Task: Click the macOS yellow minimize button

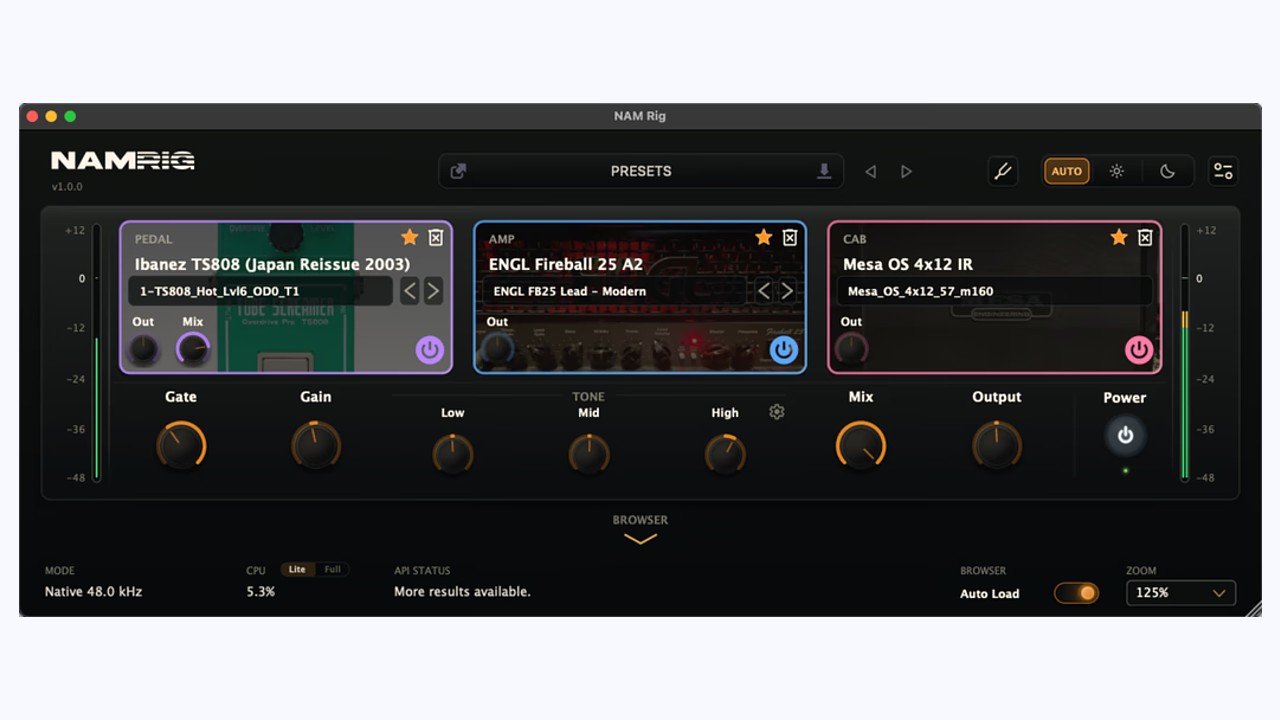Action: point(51,116)
